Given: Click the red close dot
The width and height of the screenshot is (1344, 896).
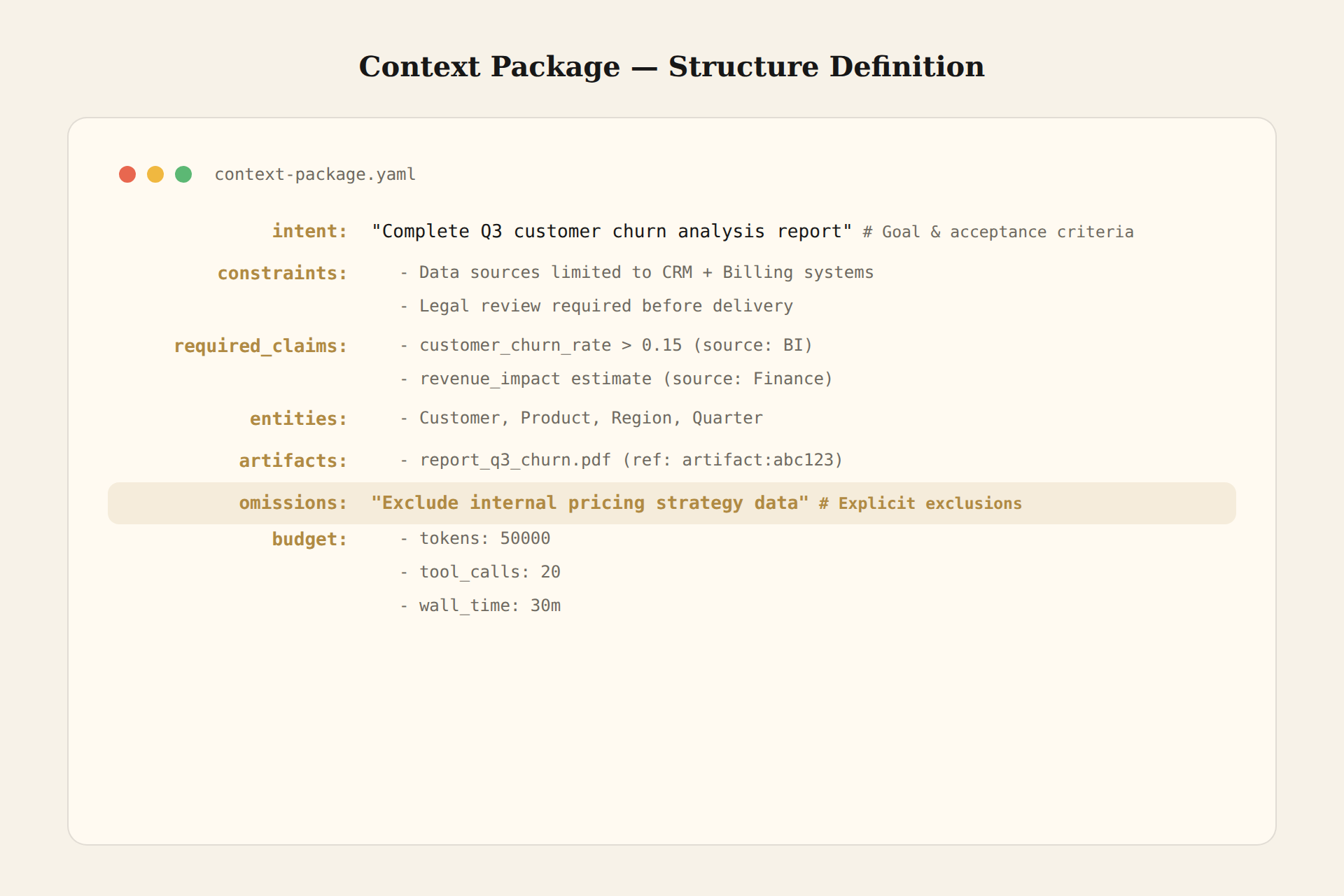Looking at the screenshot, I should click(127, 174).
